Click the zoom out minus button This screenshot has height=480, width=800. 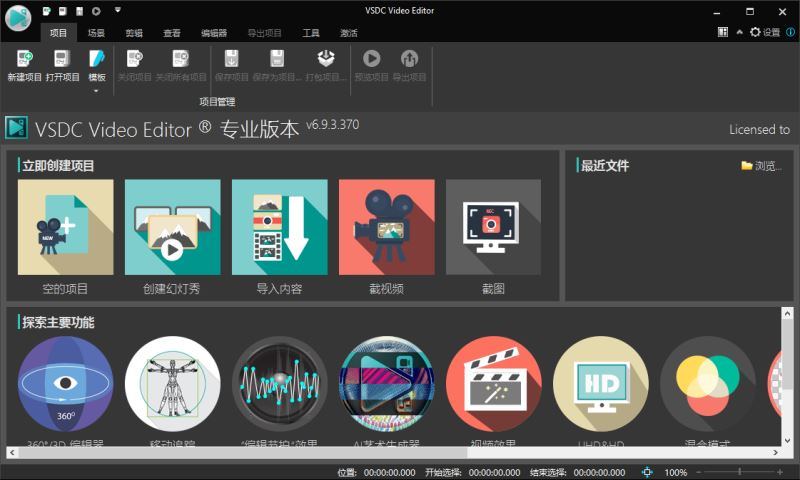click(698, 472)
